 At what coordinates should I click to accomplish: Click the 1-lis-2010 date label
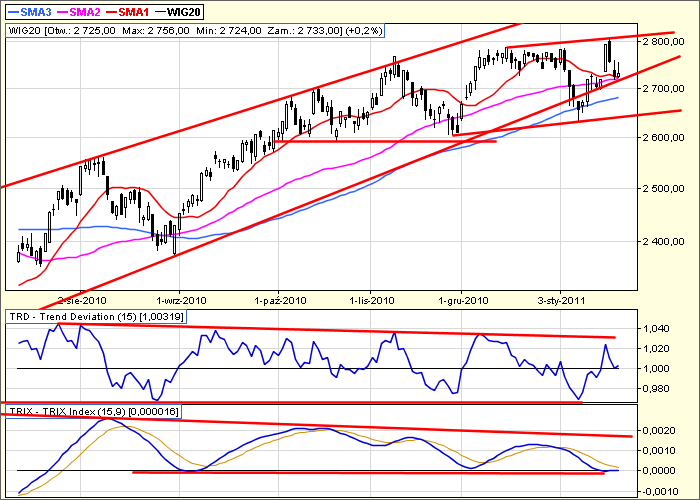[x=372, y=300]
